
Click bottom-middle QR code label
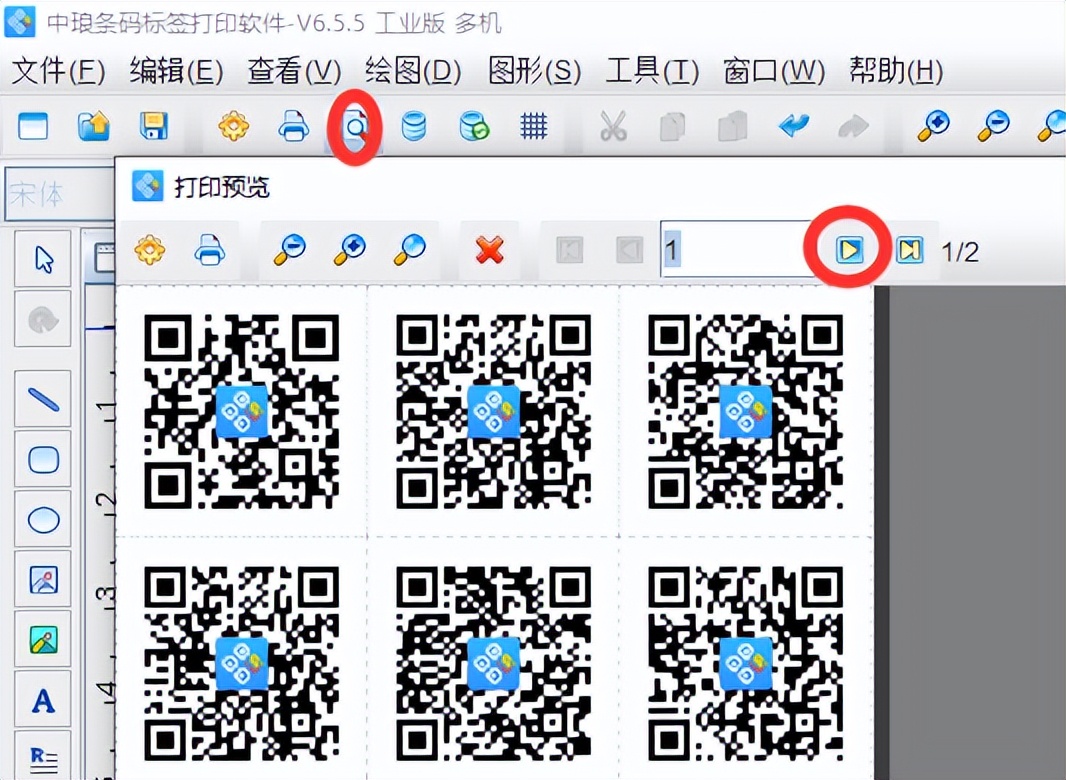(494, 664)
